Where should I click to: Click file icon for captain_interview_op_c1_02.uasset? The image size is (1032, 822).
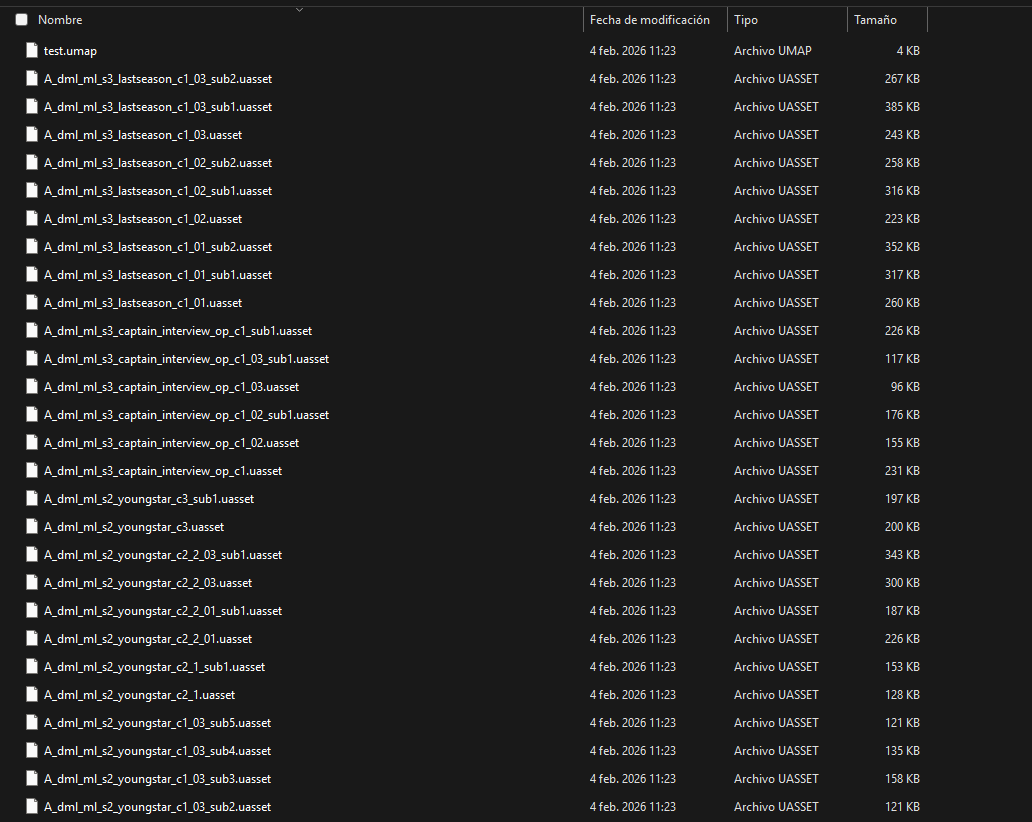(32, 442)
